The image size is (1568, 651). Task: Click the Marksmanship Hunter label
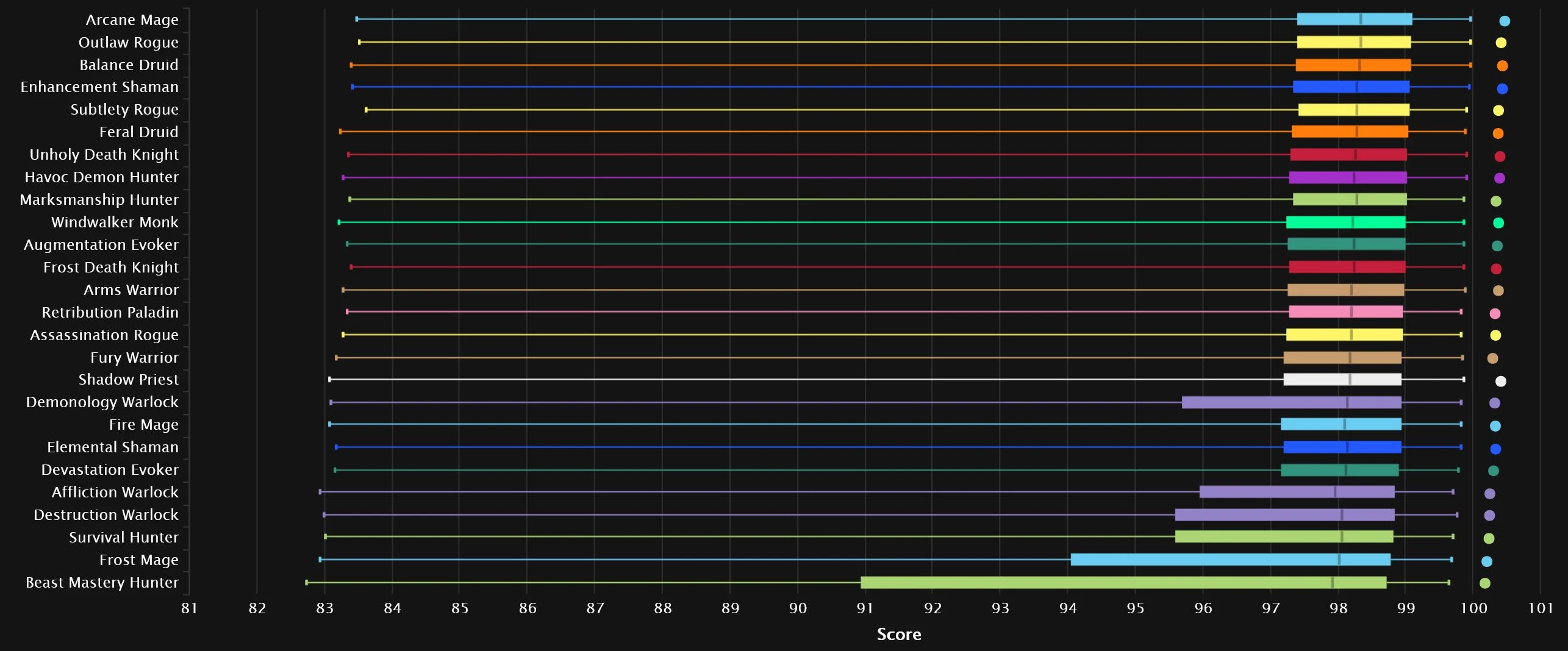tap(99, 200)
